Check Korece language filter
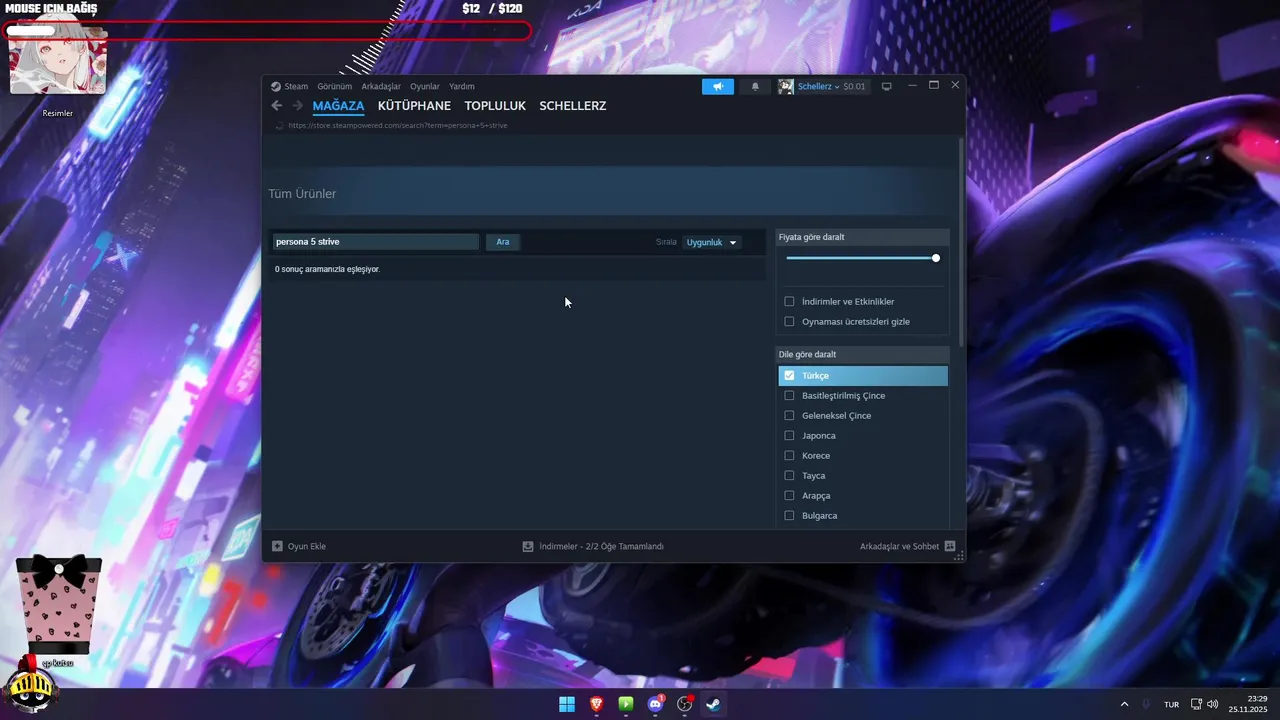Image resolution: width=1280 pixels, height=720 pixels. 789,455
